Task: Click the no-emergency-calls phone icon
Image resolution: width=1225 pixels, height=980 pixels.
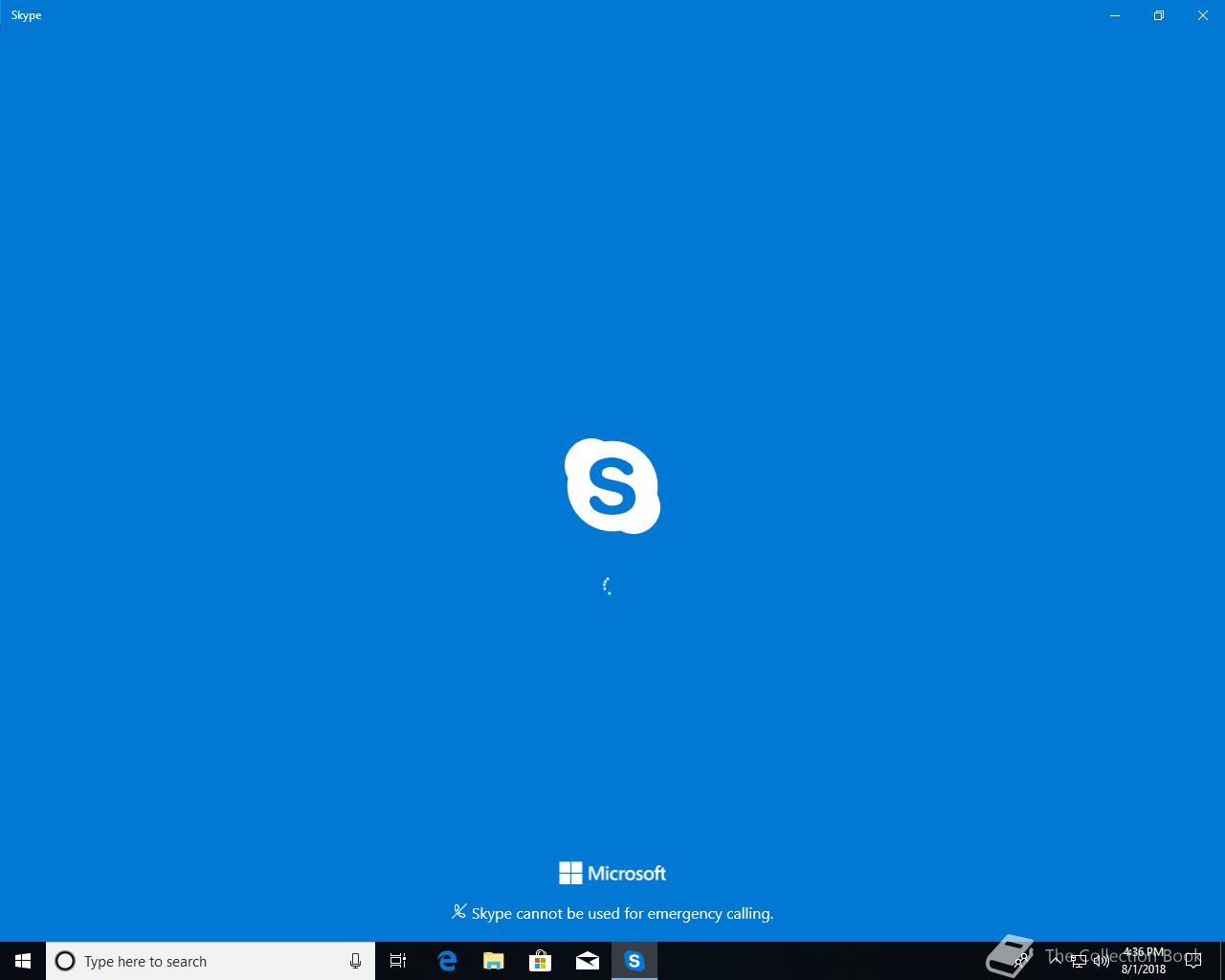Action: click(459, 912)
